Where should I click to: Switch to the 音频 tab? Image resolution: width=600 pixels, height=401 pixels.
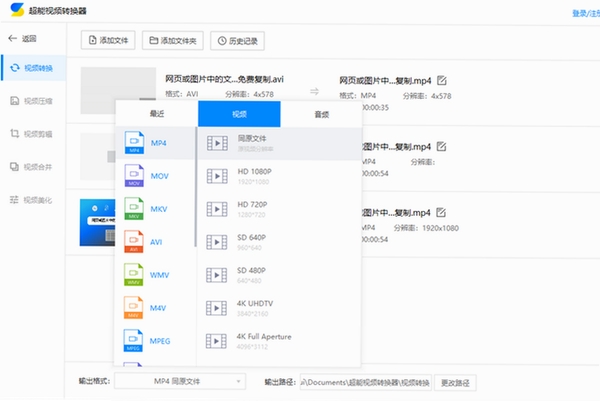tap(321, 114)
